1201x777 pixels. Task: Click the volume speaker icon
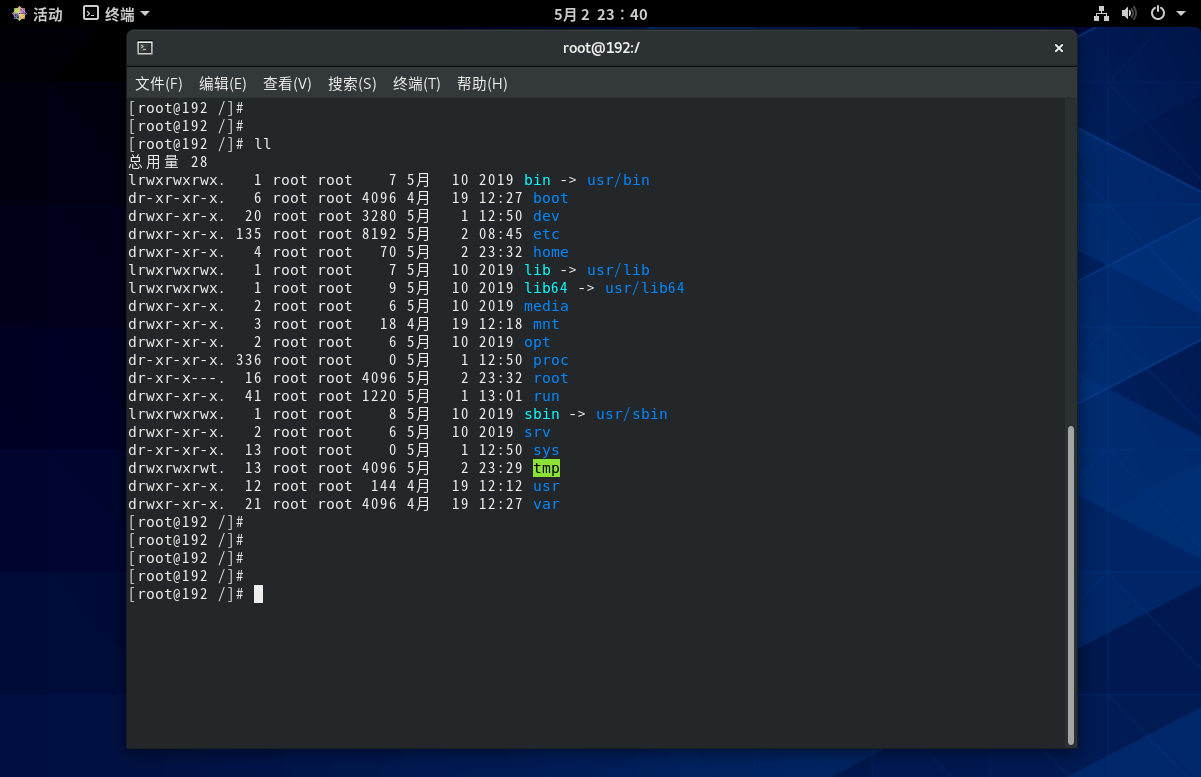pyautogui.click(x=1129, y=14)
